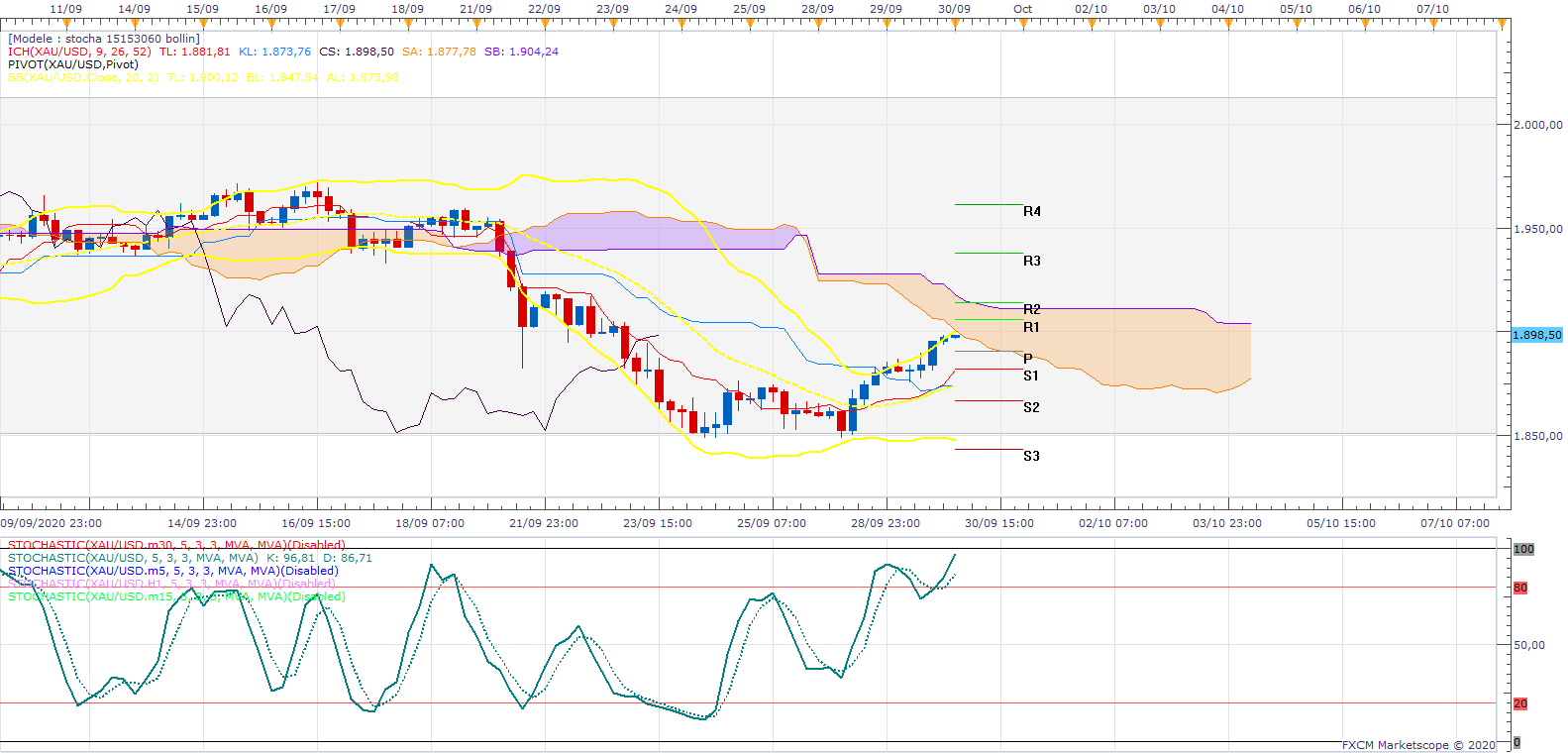Image resolution: width=1568 pixels, height=753 pixels.
Task: Click the orange marker under 29/09
Action: tap(886, 24)
